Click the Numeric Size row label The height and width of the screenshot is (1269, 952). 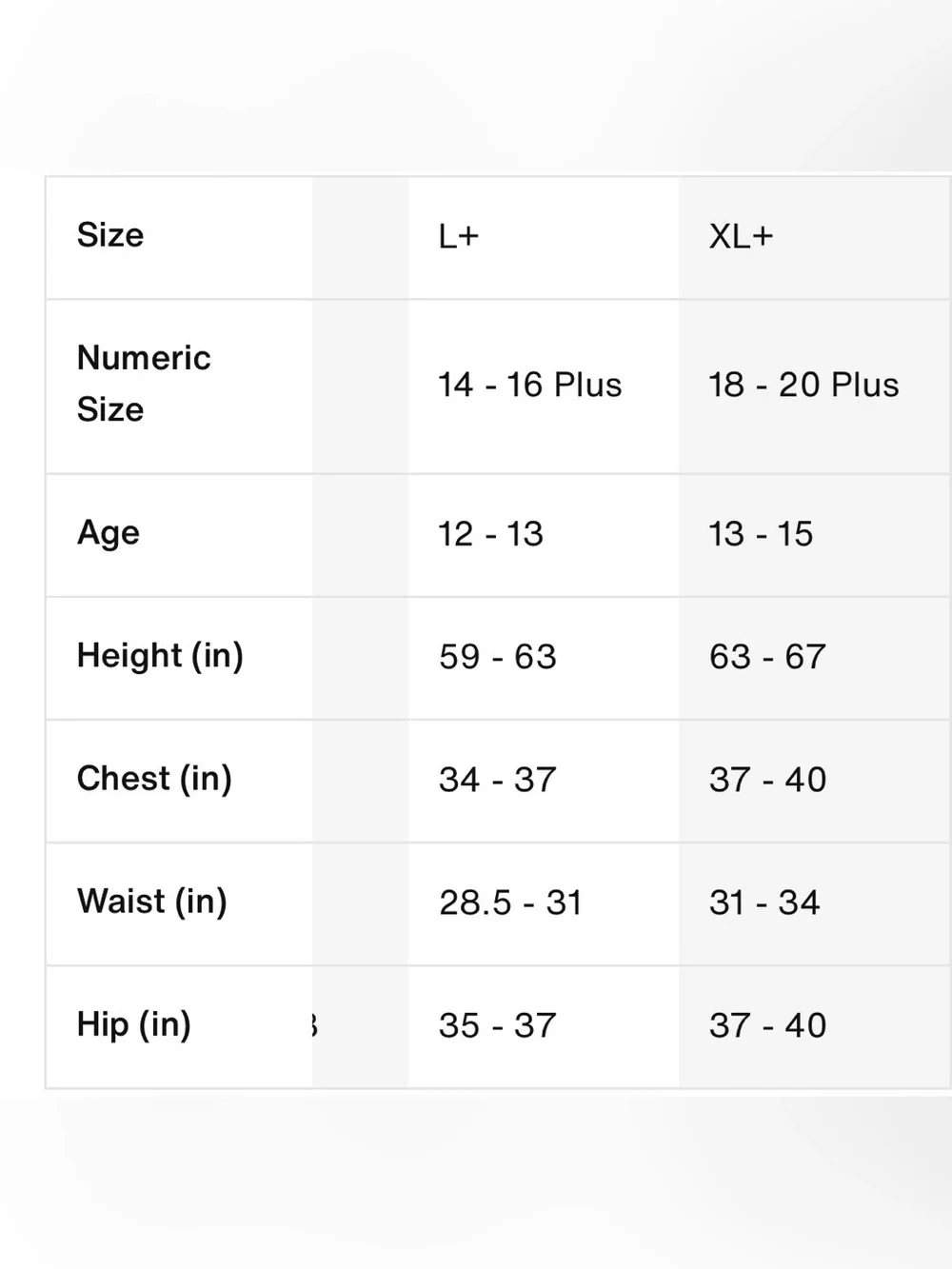point(144,384)
